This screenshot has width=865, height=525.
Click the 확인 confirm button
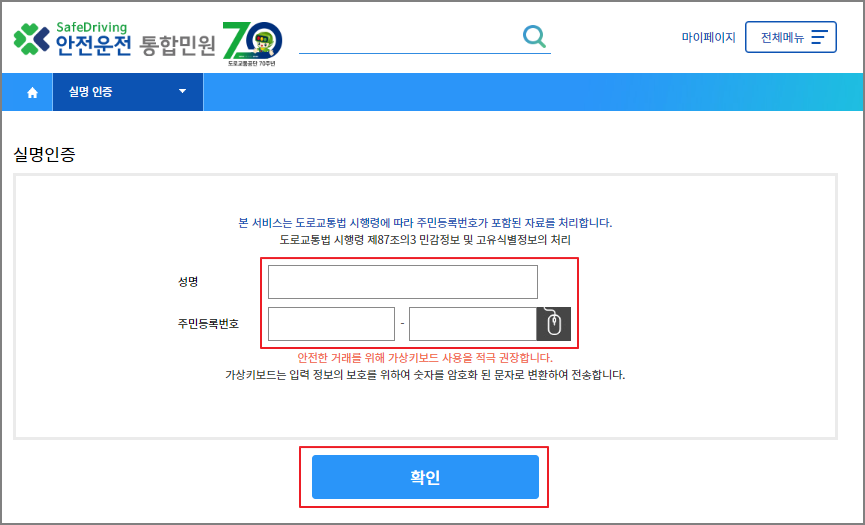tap(425, 477)
